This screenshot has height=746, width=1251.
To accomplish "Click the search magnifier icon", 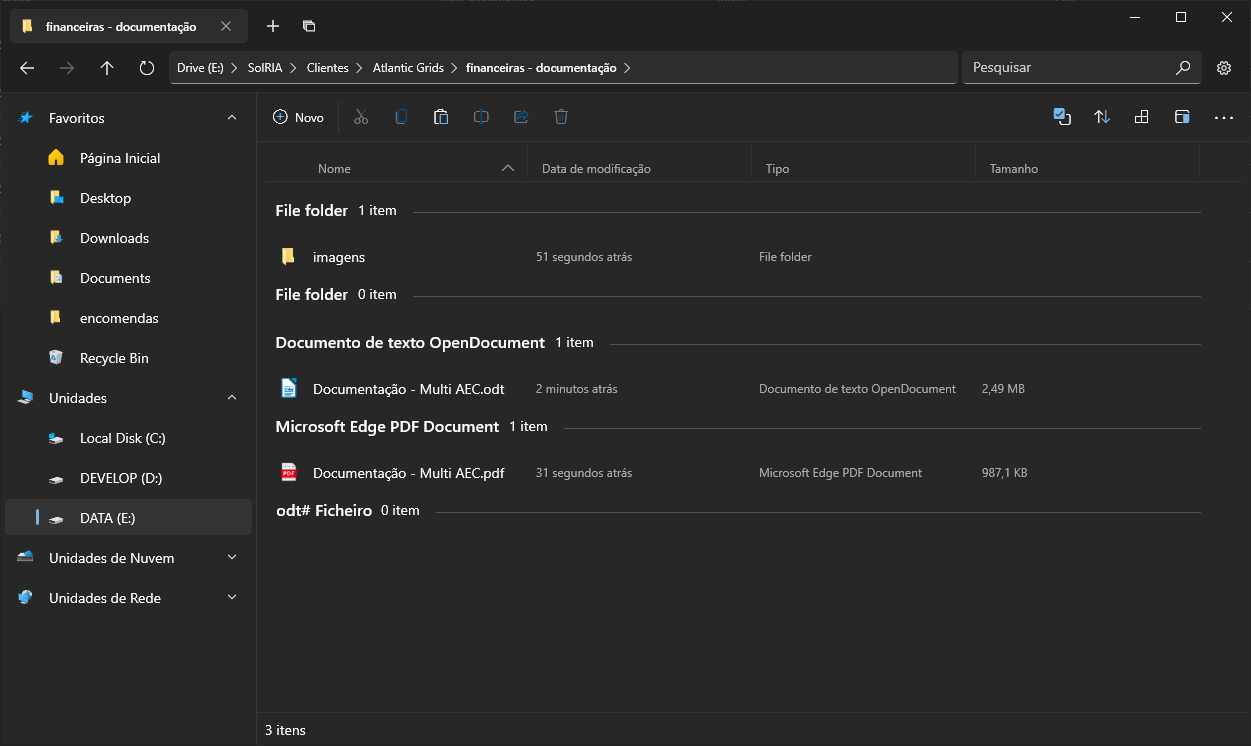I will click(x=1183, y=68).
